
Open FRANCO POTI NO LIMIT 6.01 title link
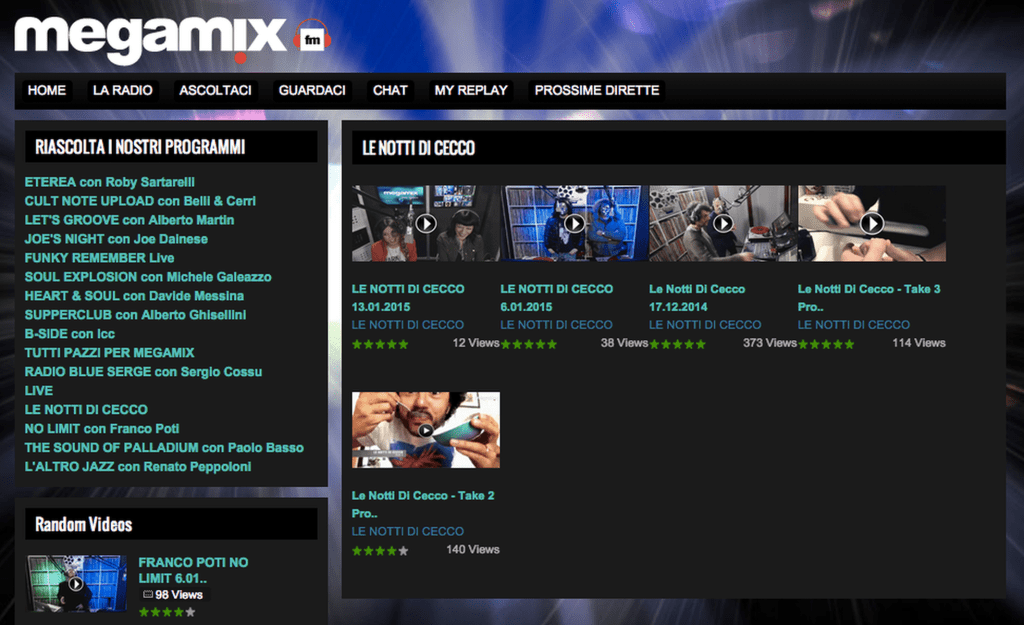(x=193, y=570)
